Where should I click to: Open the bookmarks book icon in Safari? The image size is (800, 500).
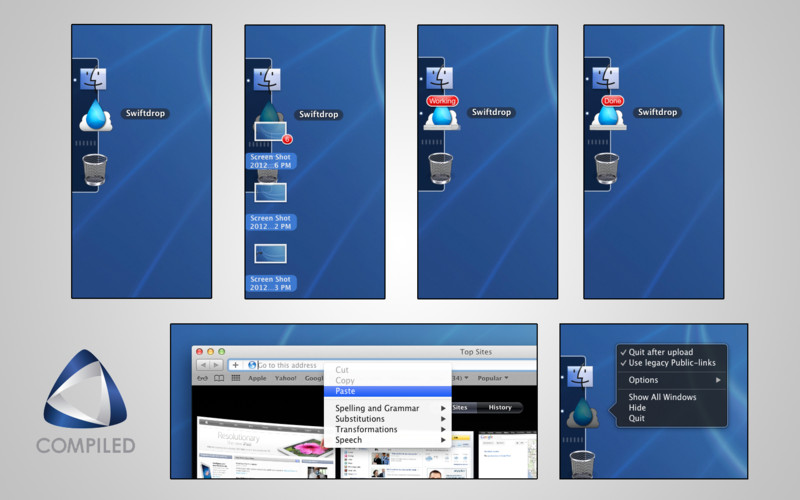pos(219,378)
